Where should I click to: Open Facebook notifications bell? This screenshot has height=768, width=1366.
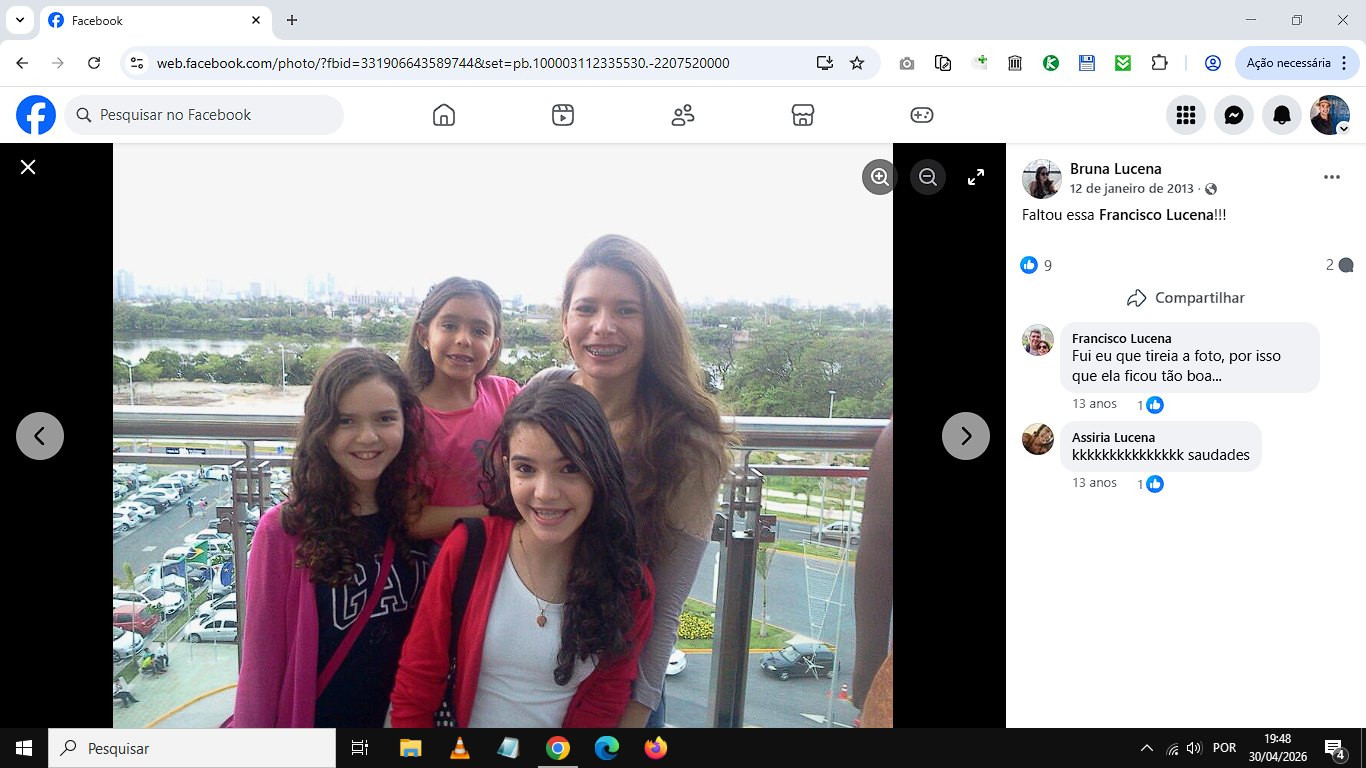pyautogui.click(x=1282, y=115)
